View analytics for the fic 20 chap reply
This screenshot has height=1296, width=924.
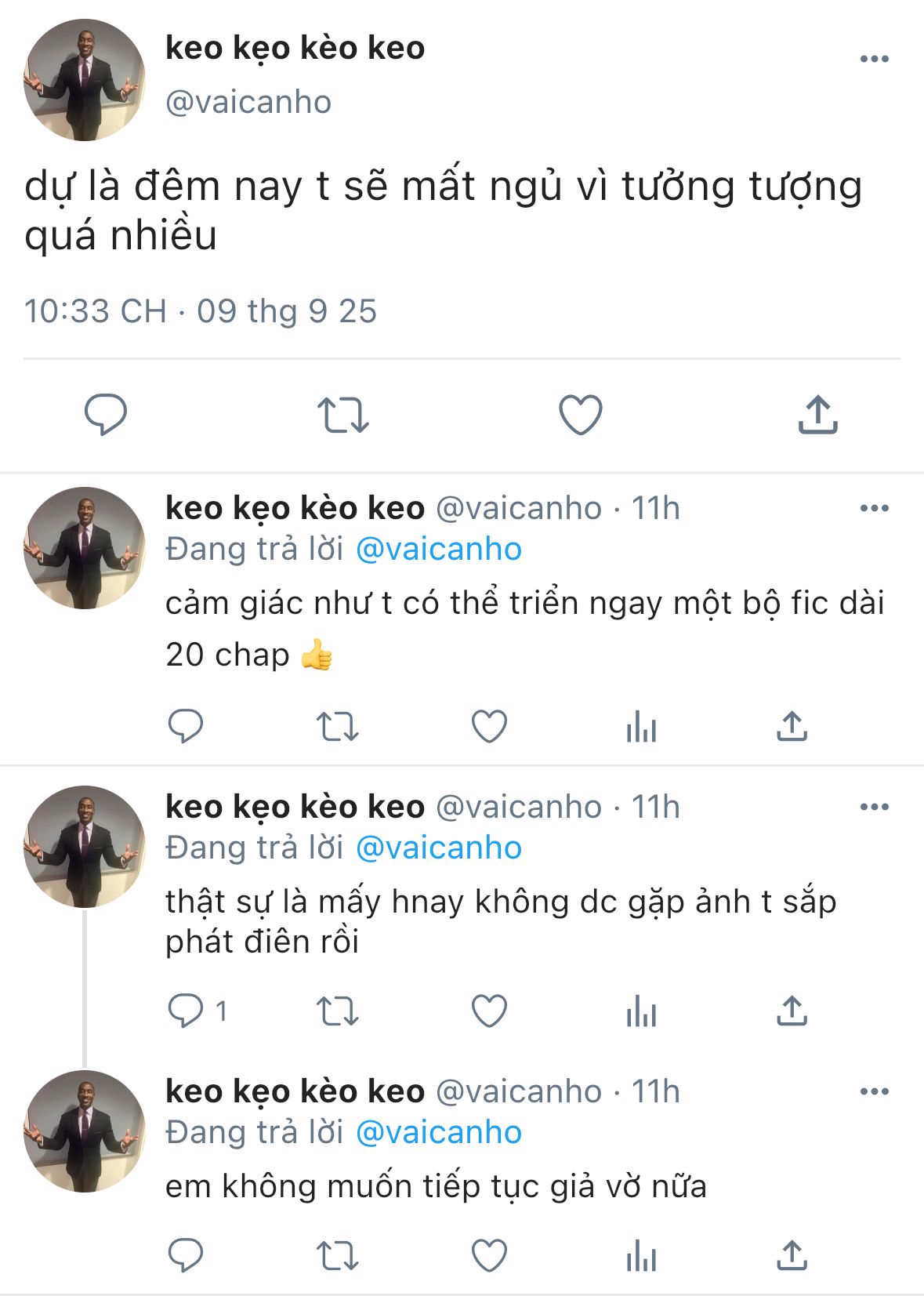click(x=641, y=727)
